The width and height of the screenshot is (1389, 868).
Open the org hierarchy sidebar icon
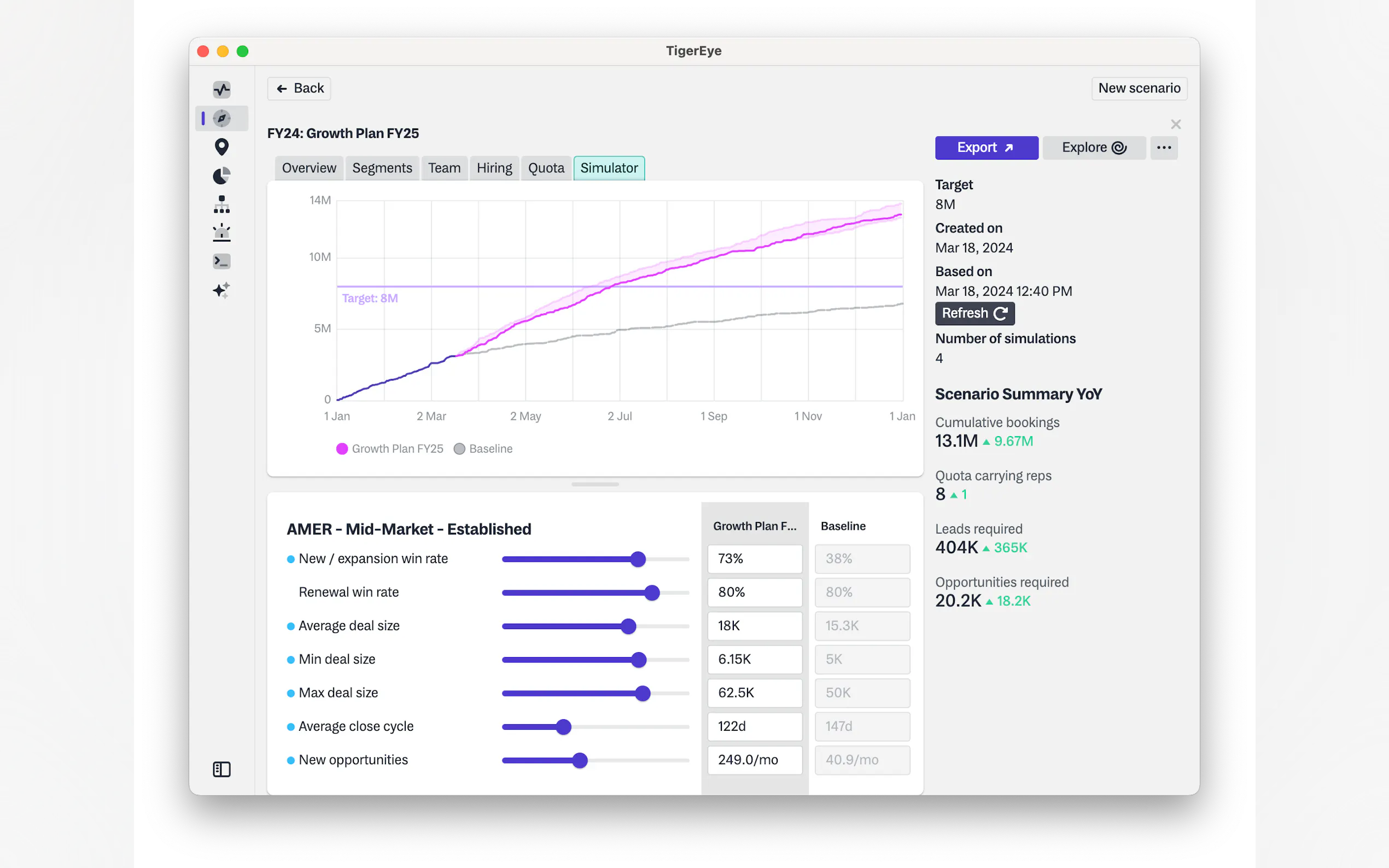pyautogui.click(x=221, y=204)
